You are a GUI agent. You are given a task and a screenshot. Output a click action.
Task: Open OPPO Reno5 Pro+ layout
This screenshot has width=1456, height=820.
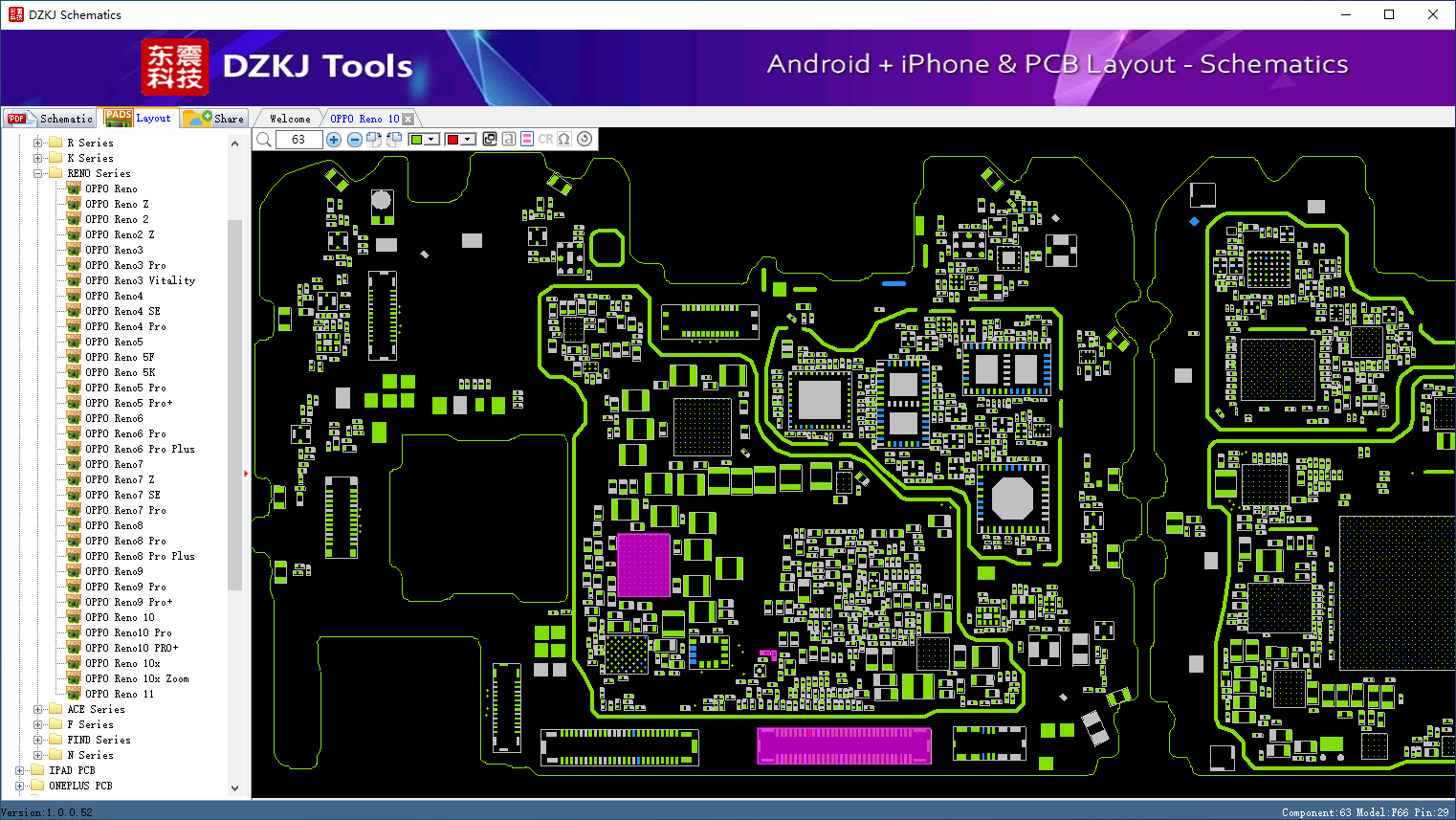[x=128, y=403]
